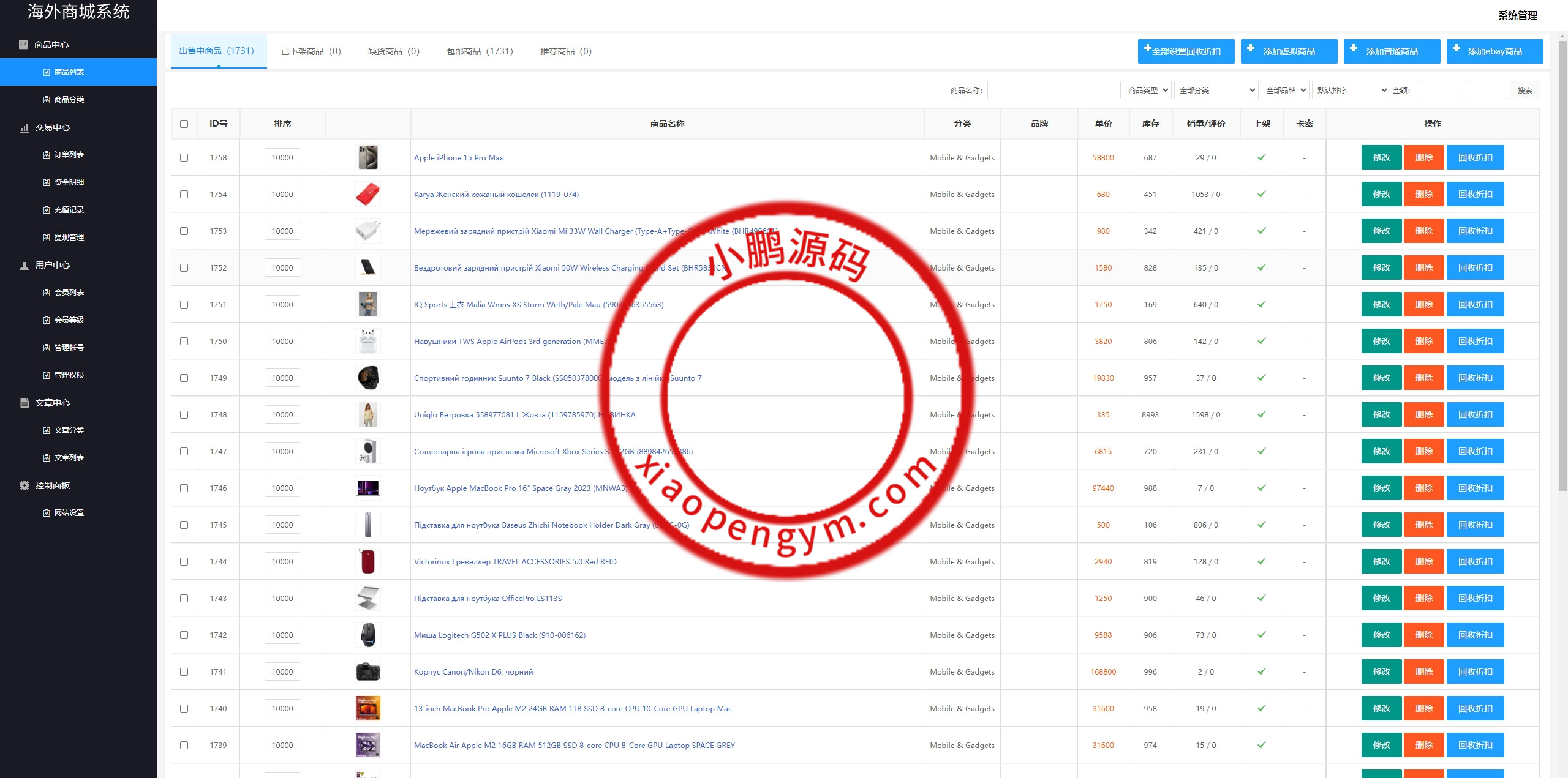Click the 文章中心 document icon
Viewport: 1568px width, 778px height.
24,403
